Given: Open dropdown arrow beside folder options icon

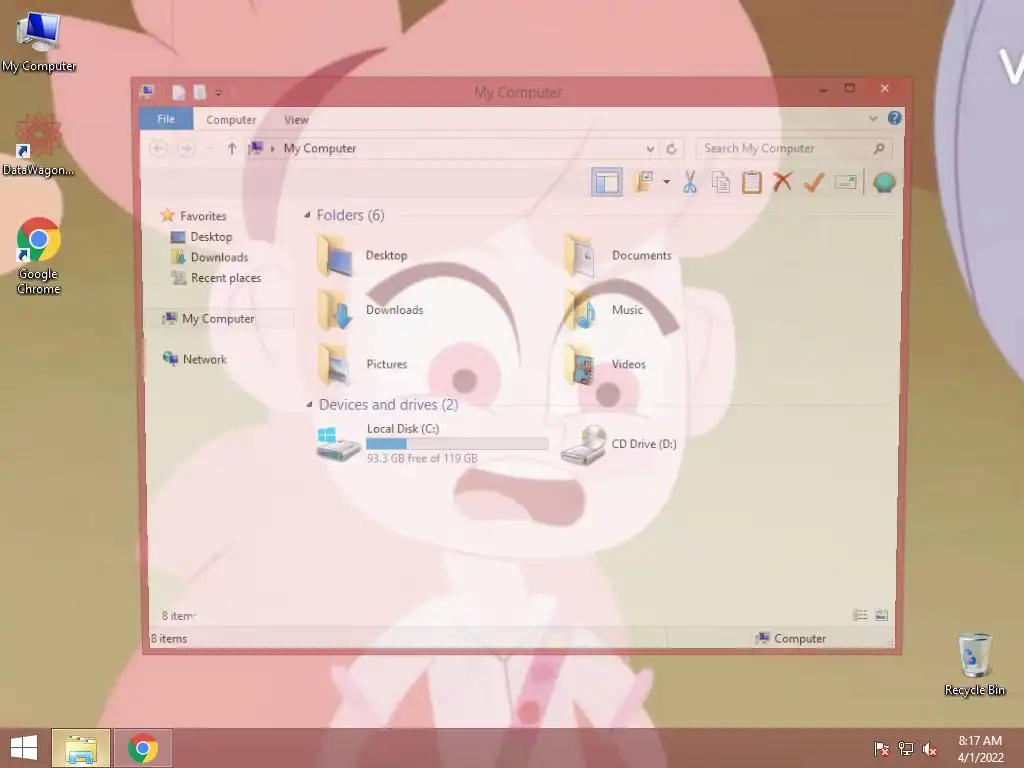Looking at the screenshot, I should 666,182.
